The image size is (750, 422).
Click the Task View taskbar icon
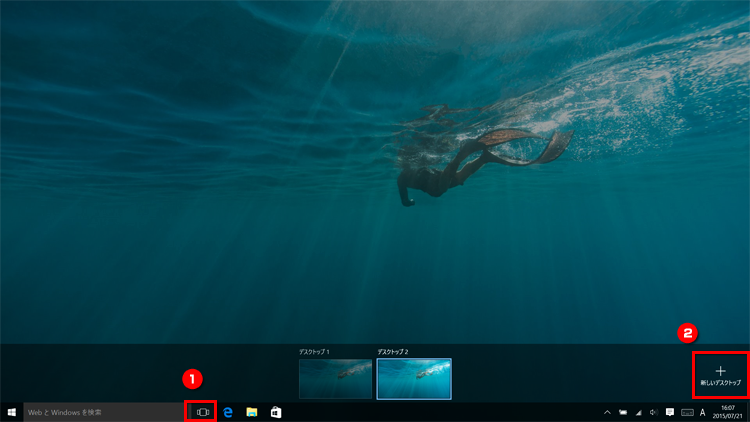click(x=203, y=412)
